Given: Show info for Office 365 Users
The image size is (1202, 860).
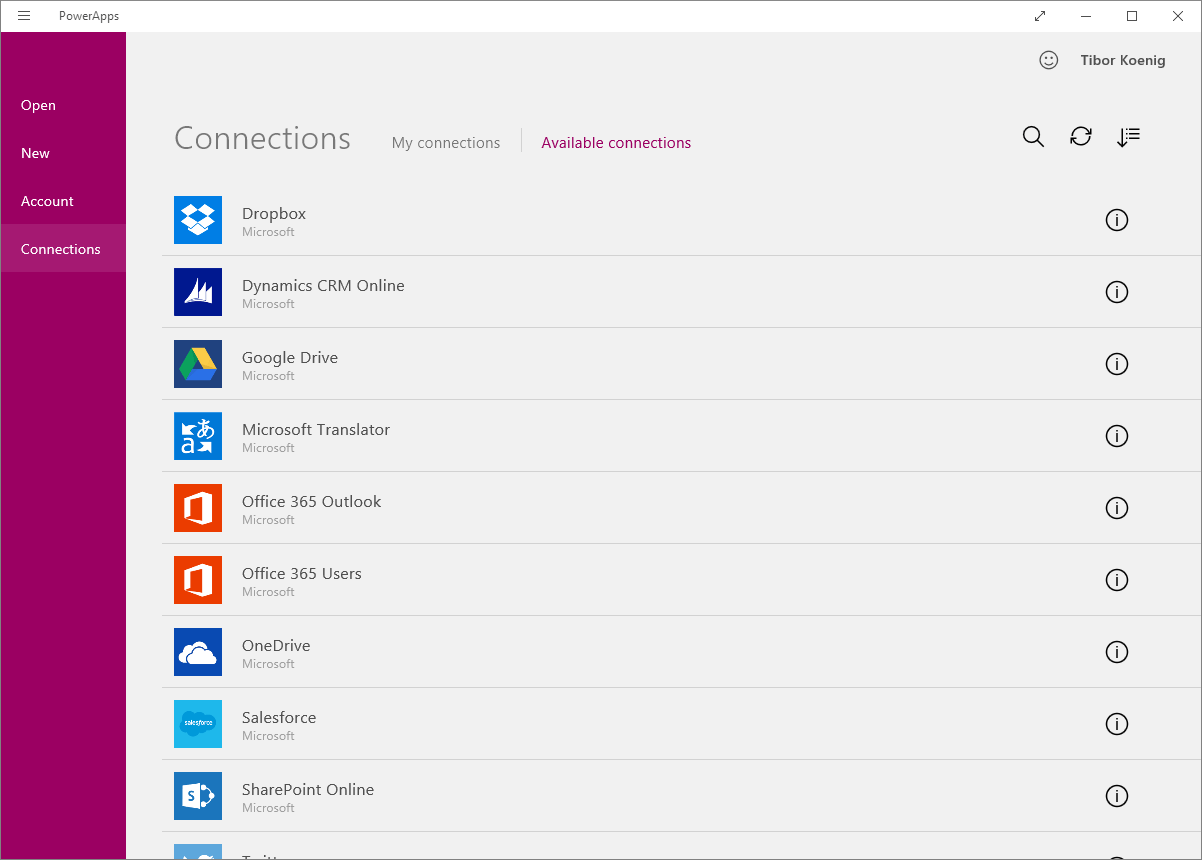Looking at the screenshot, I should (x=1117, y=580).
